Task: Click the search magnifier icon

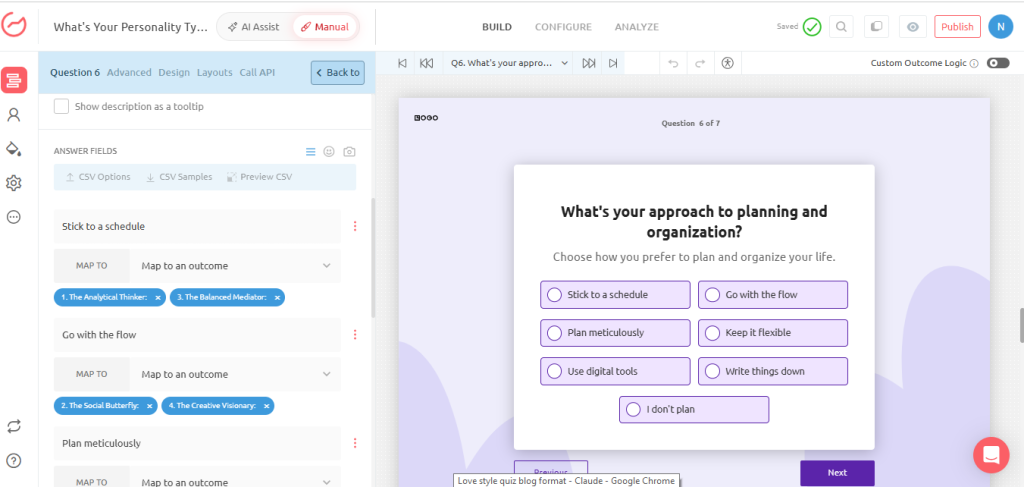Action: pyautogui.click(x=841, y=27)
